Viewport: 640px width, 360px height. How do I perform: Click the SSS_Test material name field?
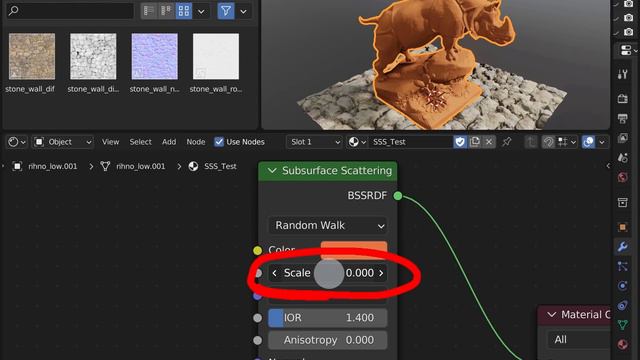(x=410, y=142)
